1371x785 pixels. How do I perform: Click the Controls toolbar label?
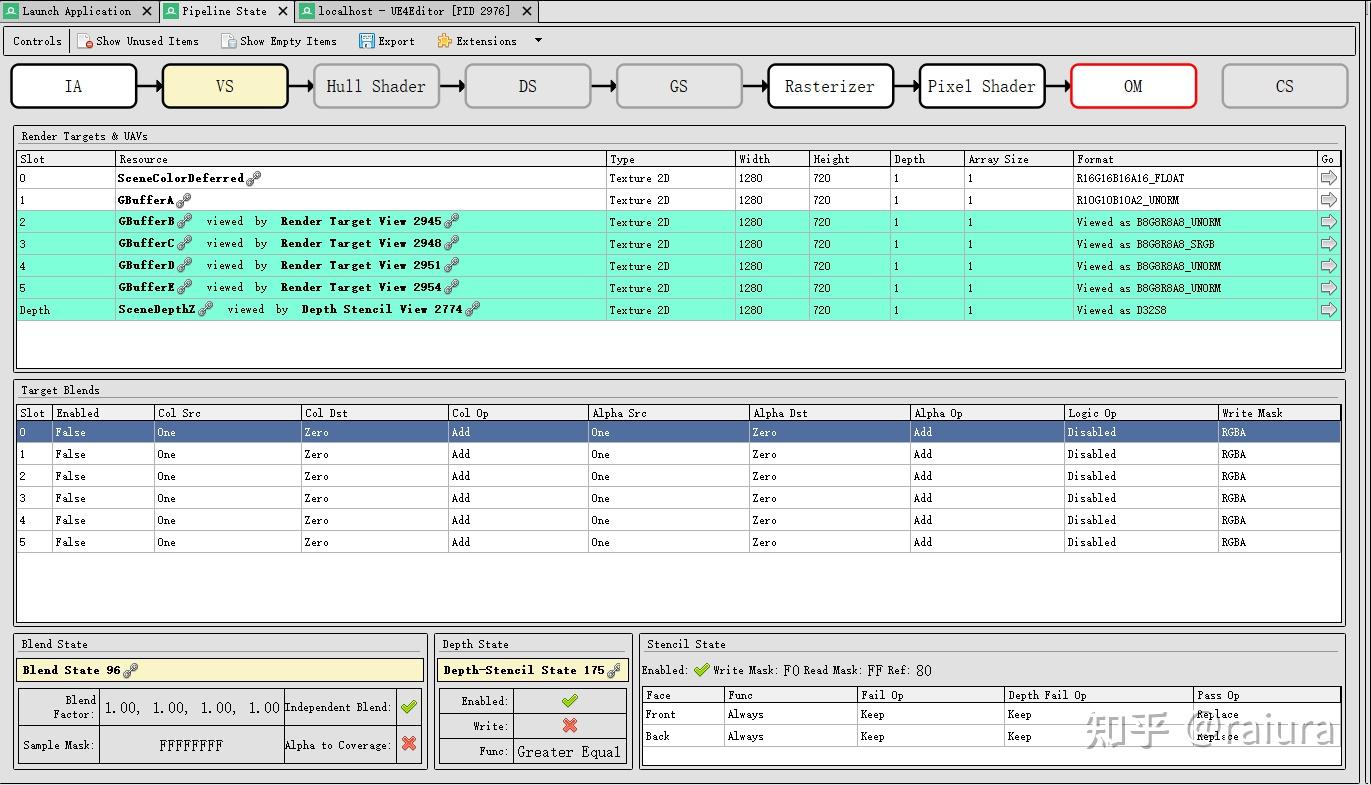(37, 41)
